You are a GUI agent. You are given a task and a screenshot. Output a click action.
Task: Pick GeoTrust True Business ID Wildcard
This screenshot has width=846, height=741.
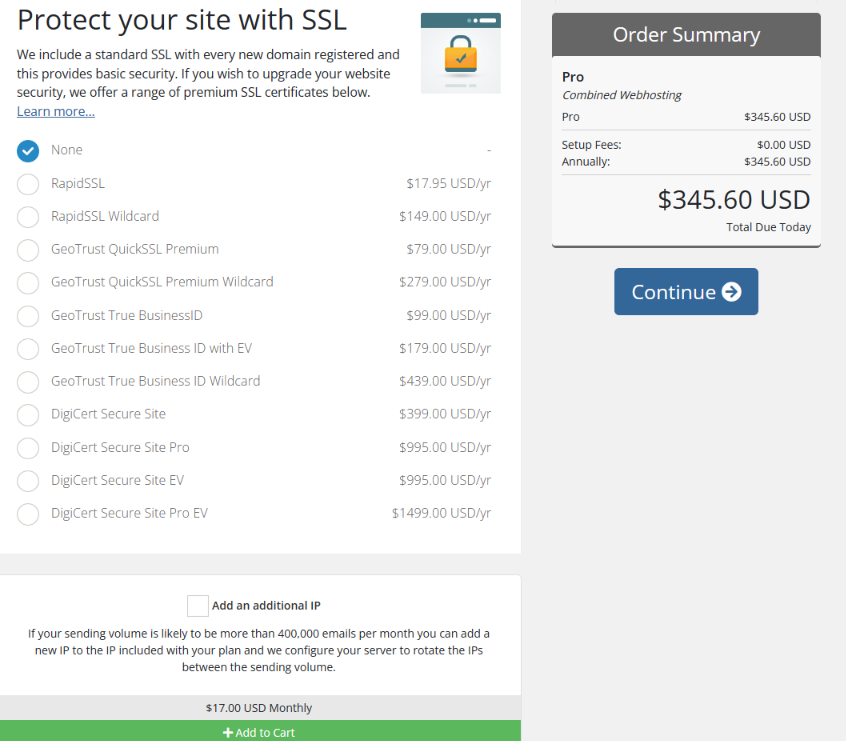pyautogui.click(x=28, y=382)
